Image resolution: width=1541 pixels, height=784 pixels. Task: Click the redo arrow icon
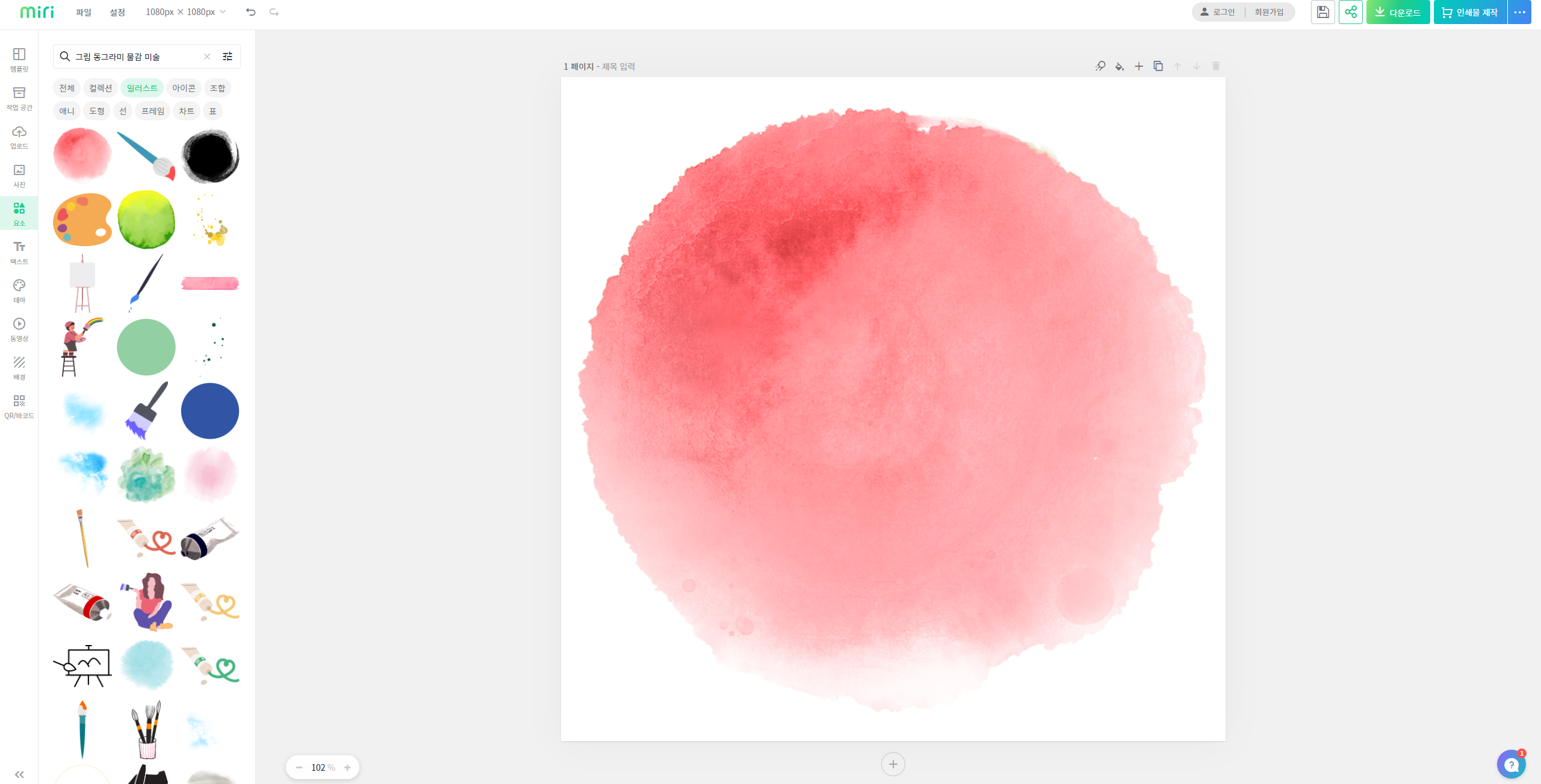(x=274, y=12)
